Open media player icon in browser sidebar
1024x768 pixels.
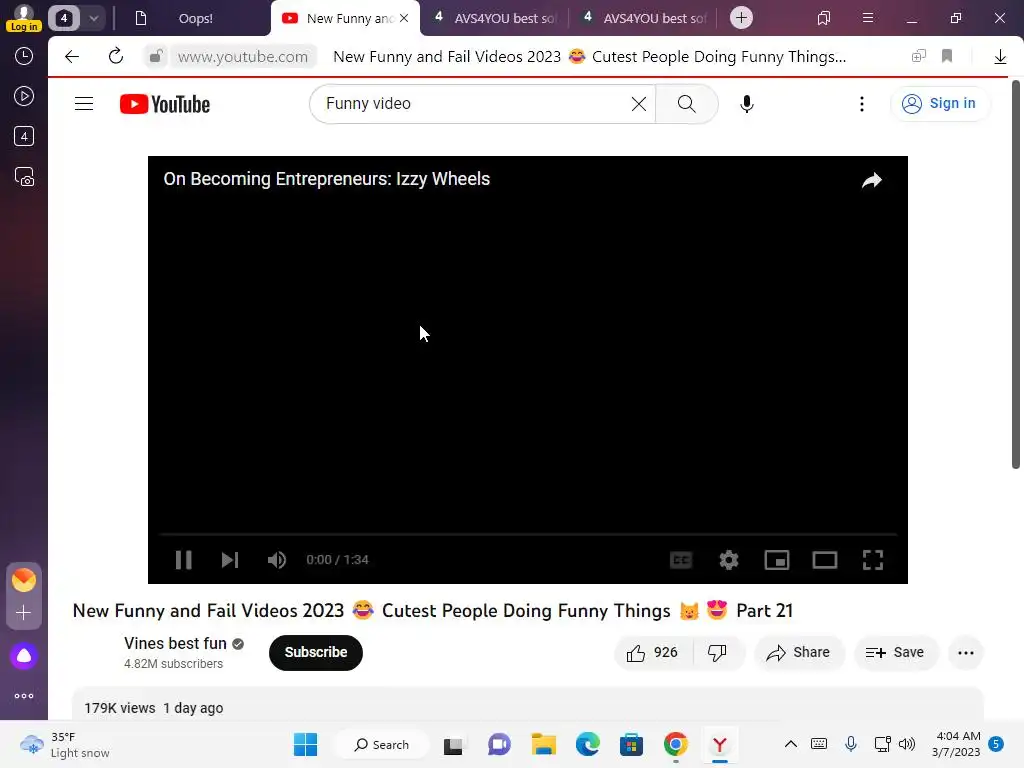24,97
